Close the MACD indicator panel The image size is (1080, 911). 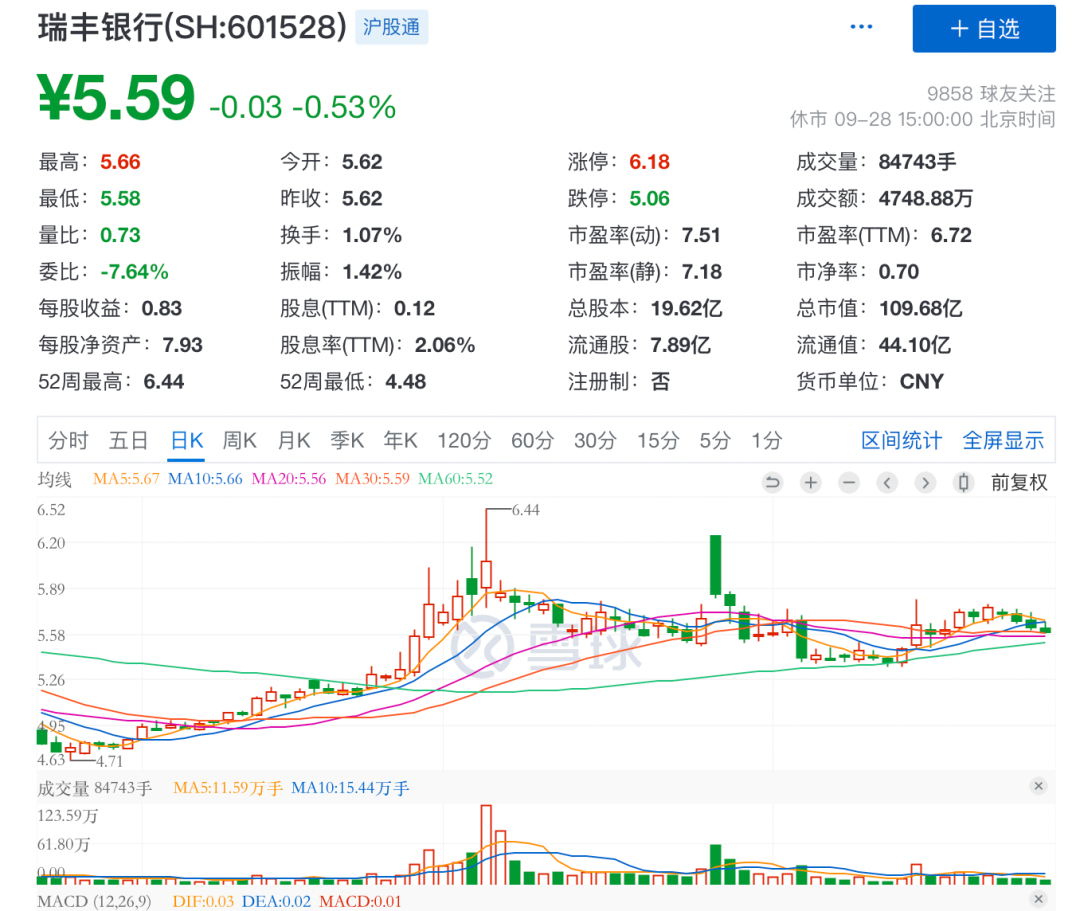click(x=1039, y=899)
